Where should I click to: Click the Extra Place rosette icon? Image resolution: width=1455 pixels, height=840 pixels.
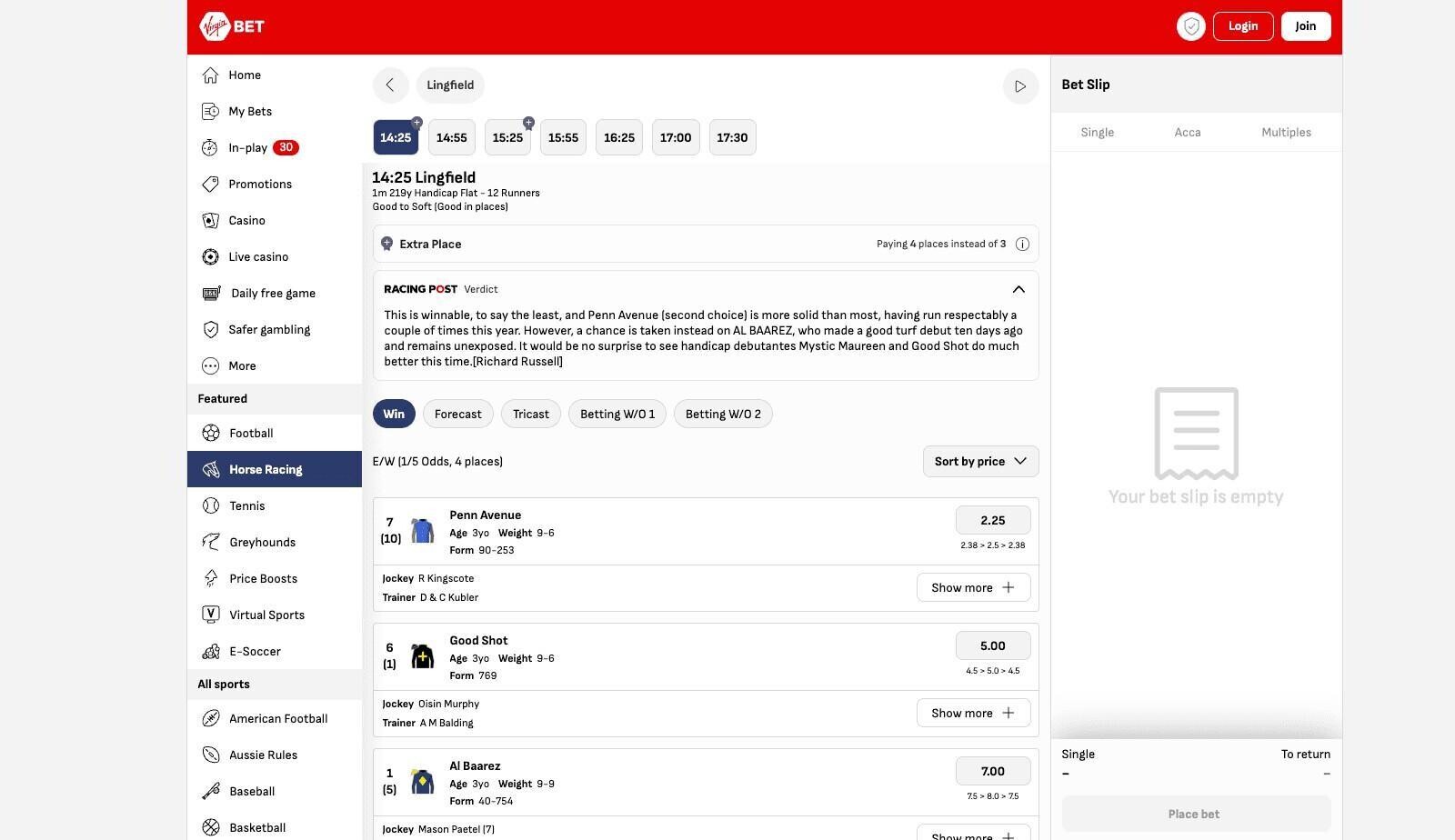click(386, 244)
